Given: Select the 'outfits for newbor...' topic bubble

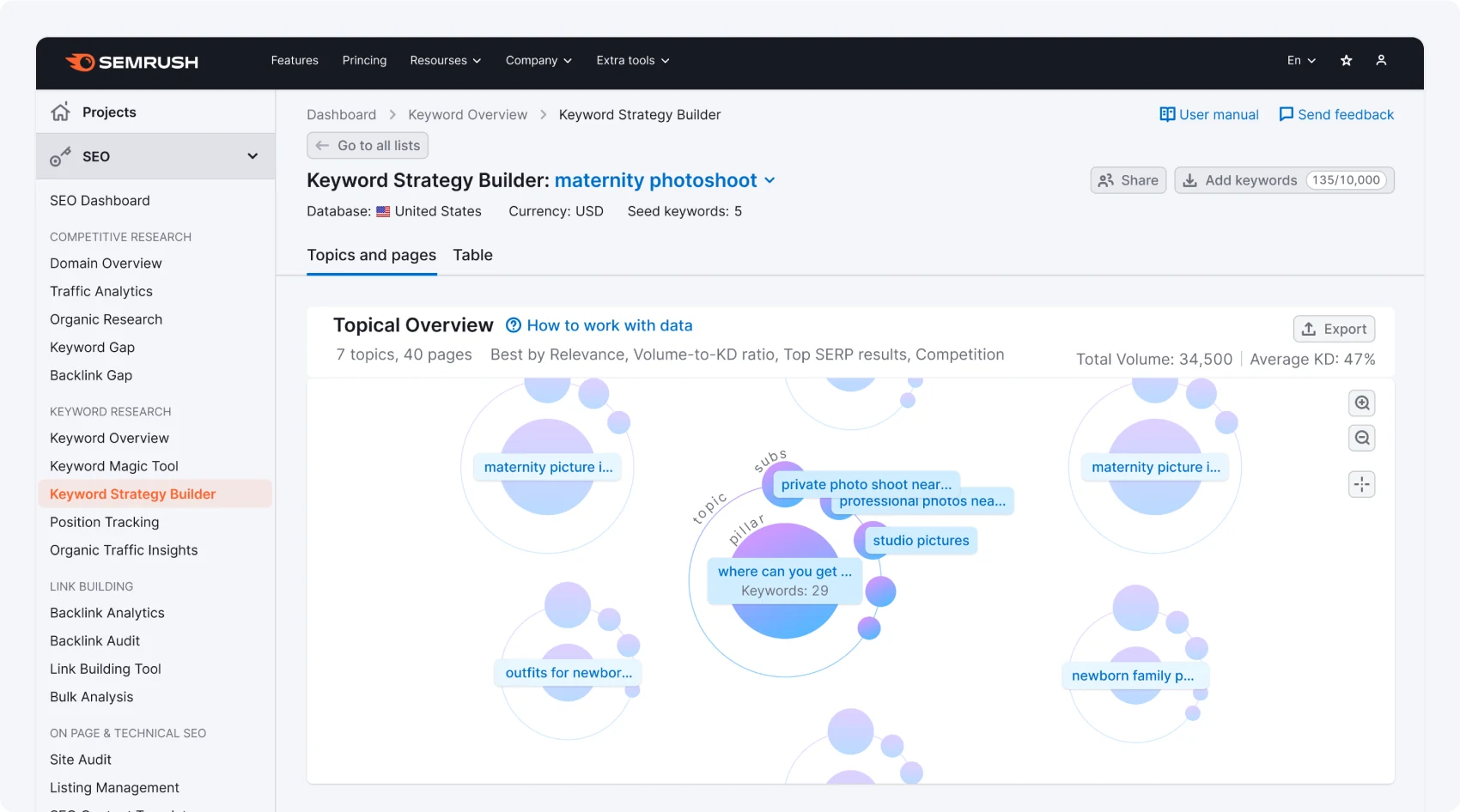Looking at the screenshot, I should pos(569,673).
